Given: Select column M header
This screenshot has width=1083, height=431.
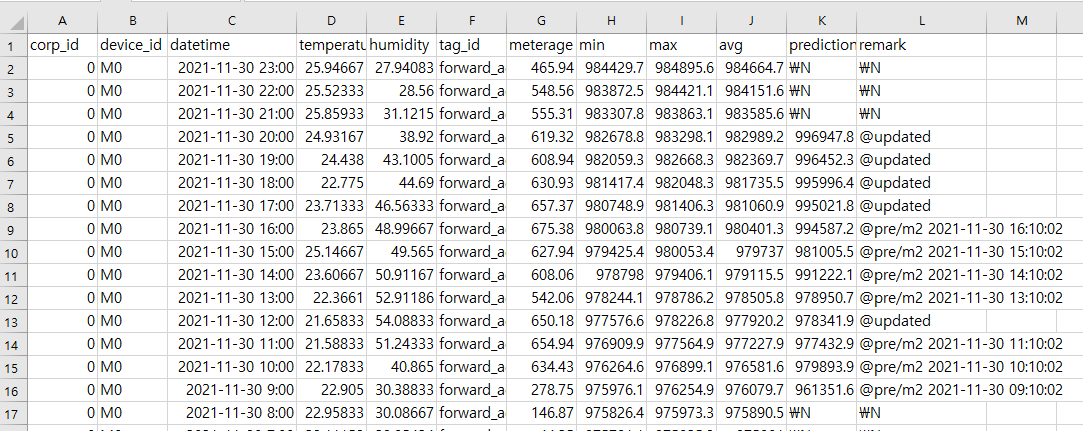Looking at the screenshot, I should point(1022,21).
